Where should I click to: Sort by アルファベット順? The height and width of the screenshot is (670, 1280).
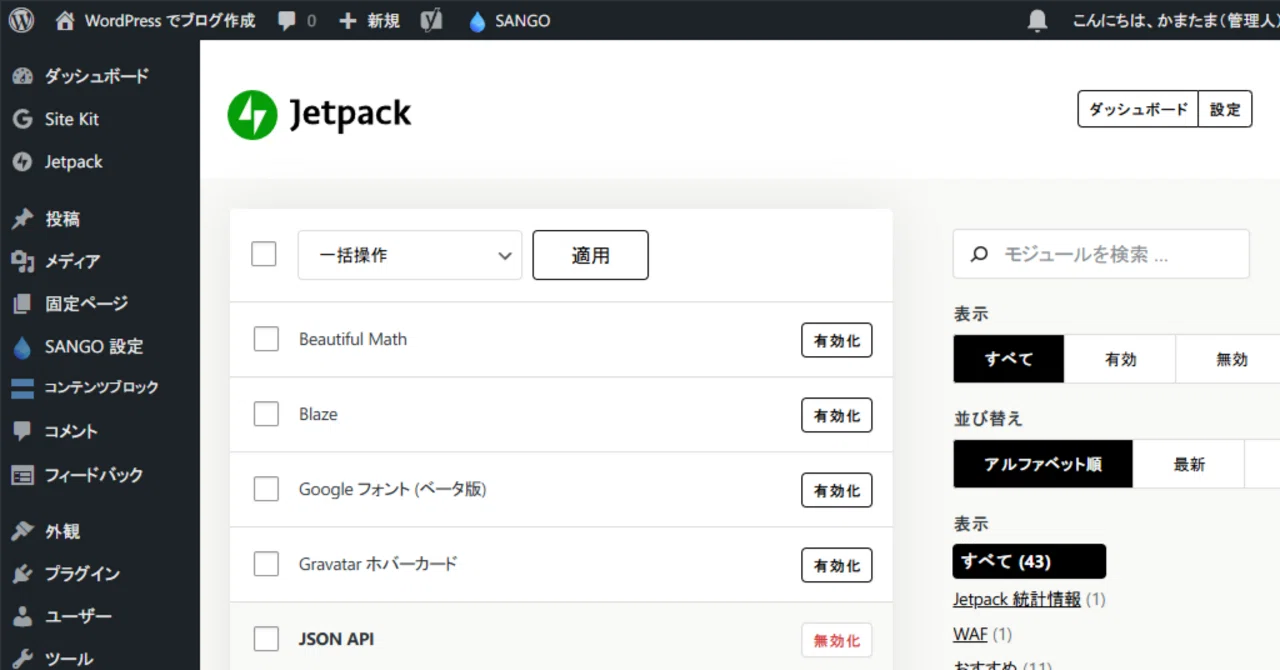[x=1043, y=464]
